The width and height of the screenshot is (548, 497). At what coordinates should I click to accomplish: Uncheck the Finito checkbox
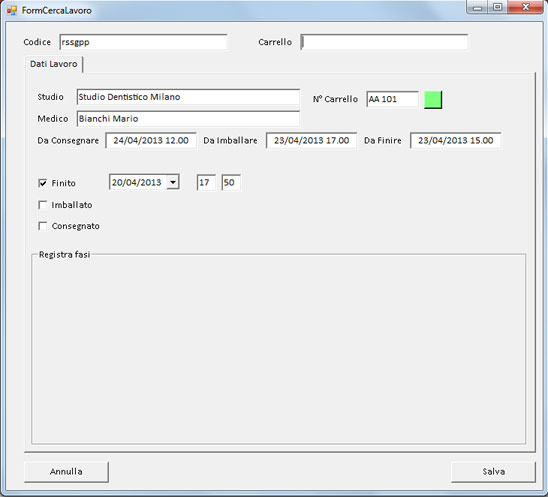click(42, 183)
